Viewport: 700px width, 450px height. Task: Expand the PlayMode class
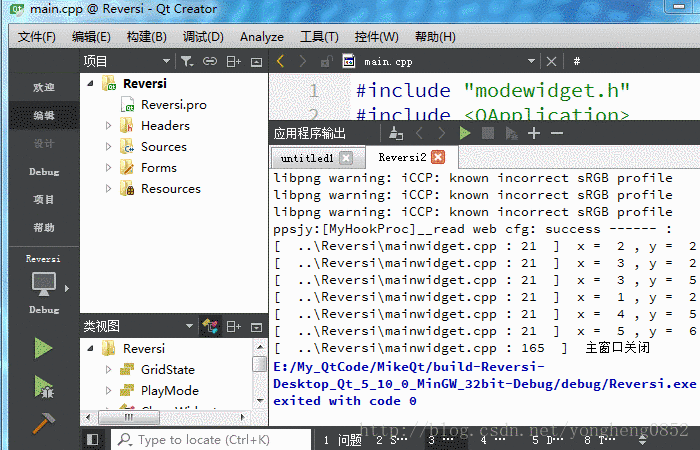(108, 391)
